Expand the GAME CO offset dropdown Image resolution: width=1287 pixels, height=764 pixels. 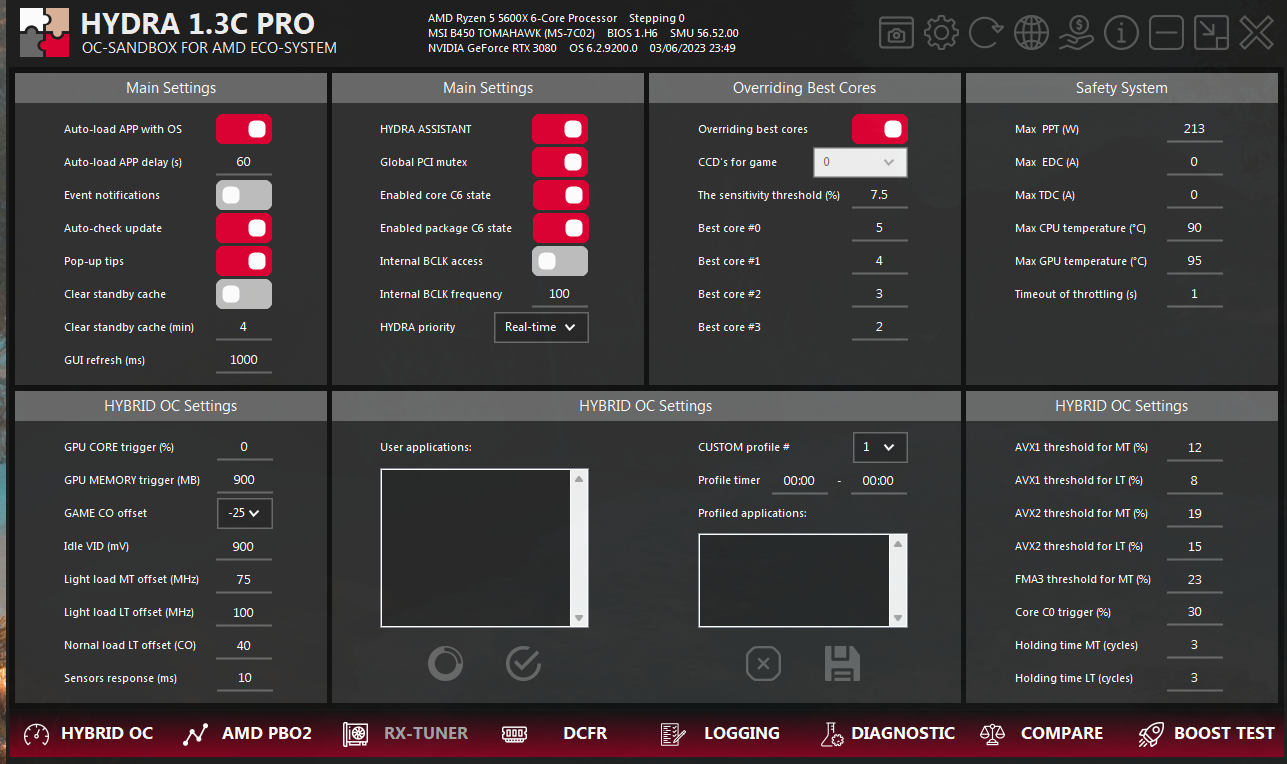tap(245, 513)
